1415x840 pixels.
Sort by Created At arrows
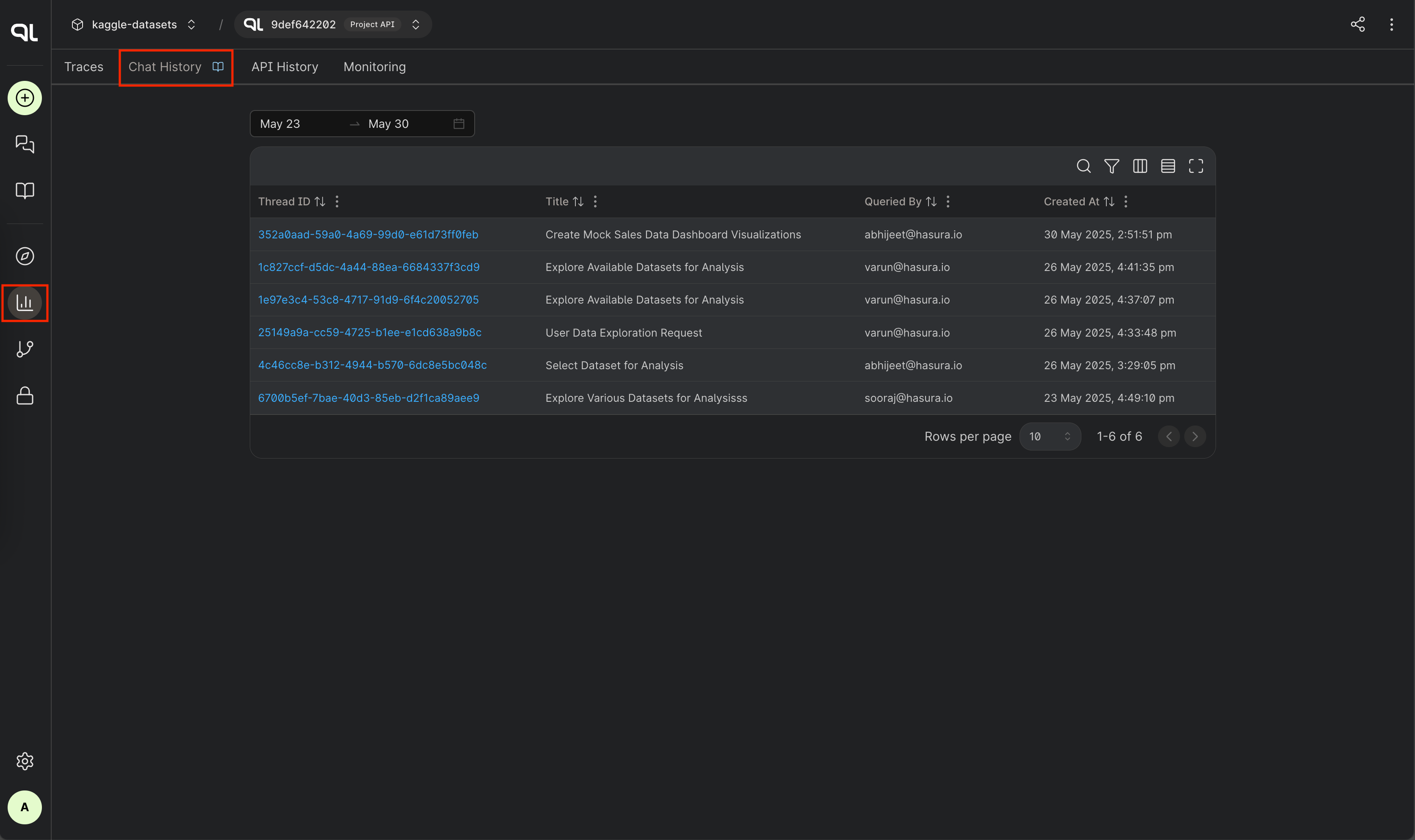[x=1109, y=202]
